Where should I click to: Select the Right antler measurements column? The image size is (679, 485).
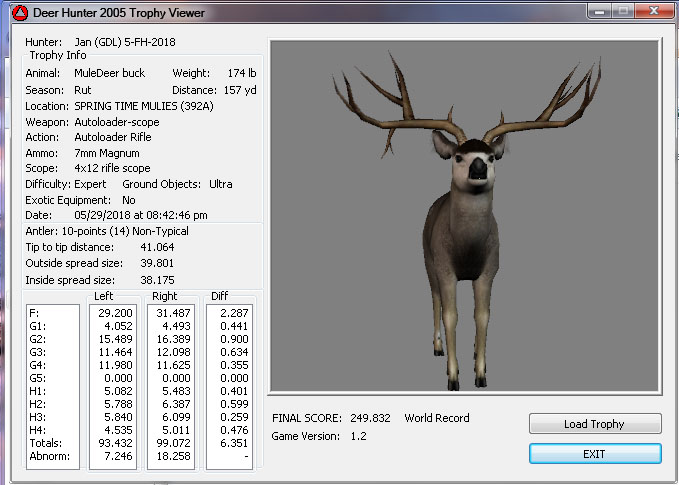click(170, 385)
